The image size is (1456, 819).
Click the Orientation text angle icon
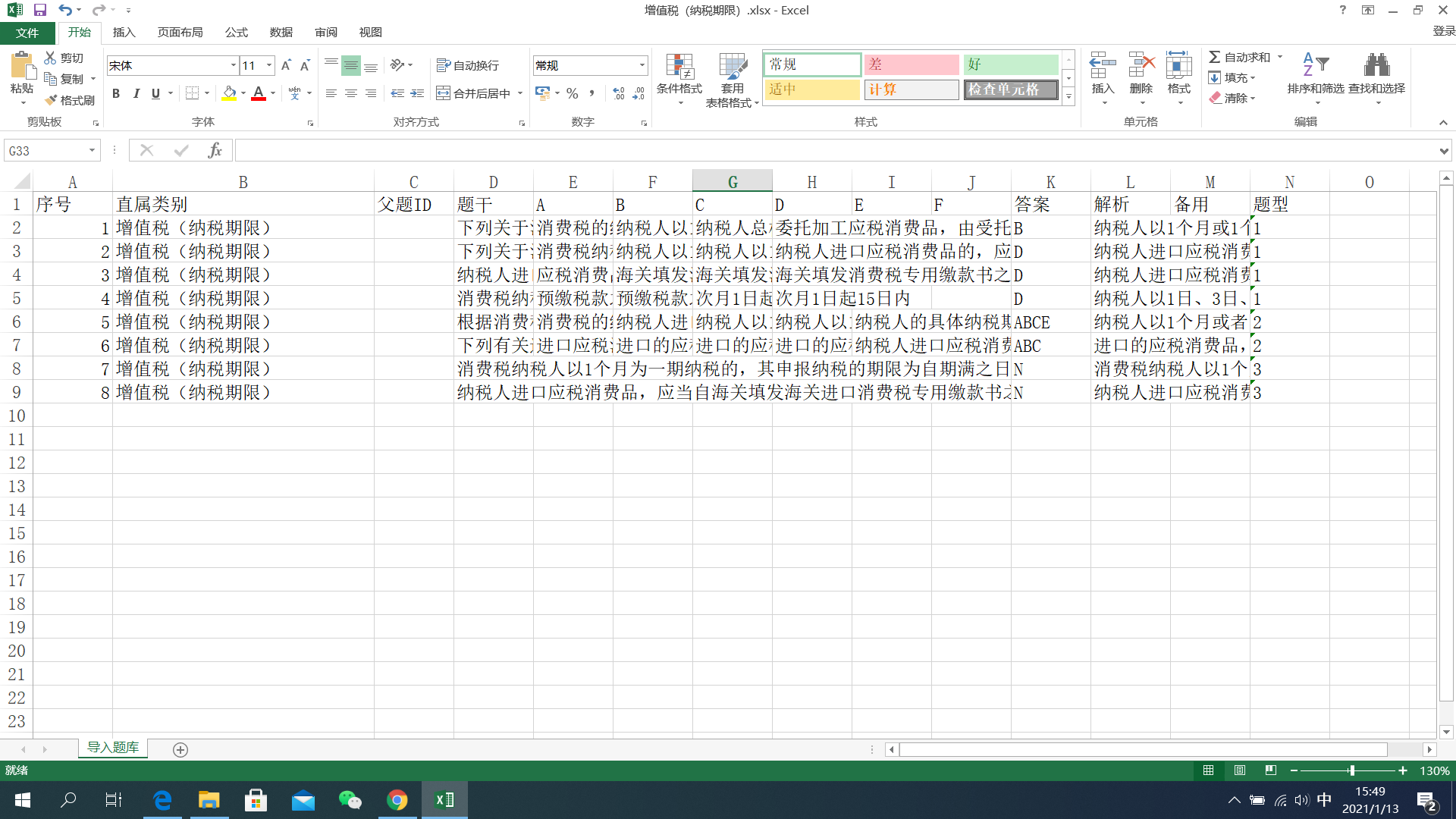point(397,65)
